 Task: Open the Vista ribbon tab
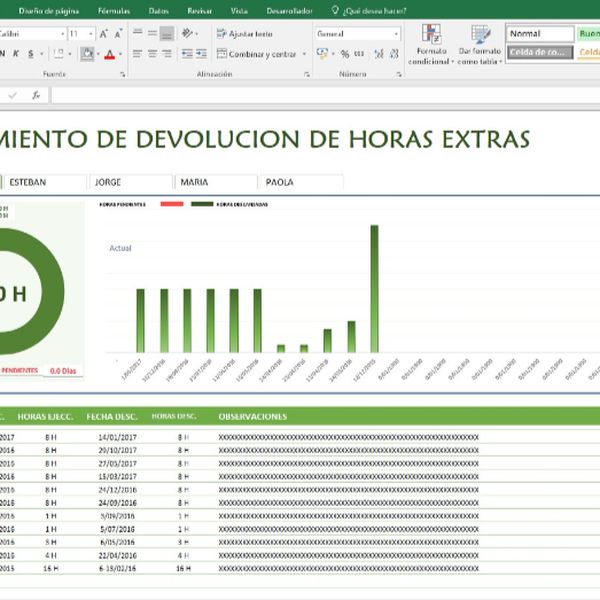(x=239, y=11)
